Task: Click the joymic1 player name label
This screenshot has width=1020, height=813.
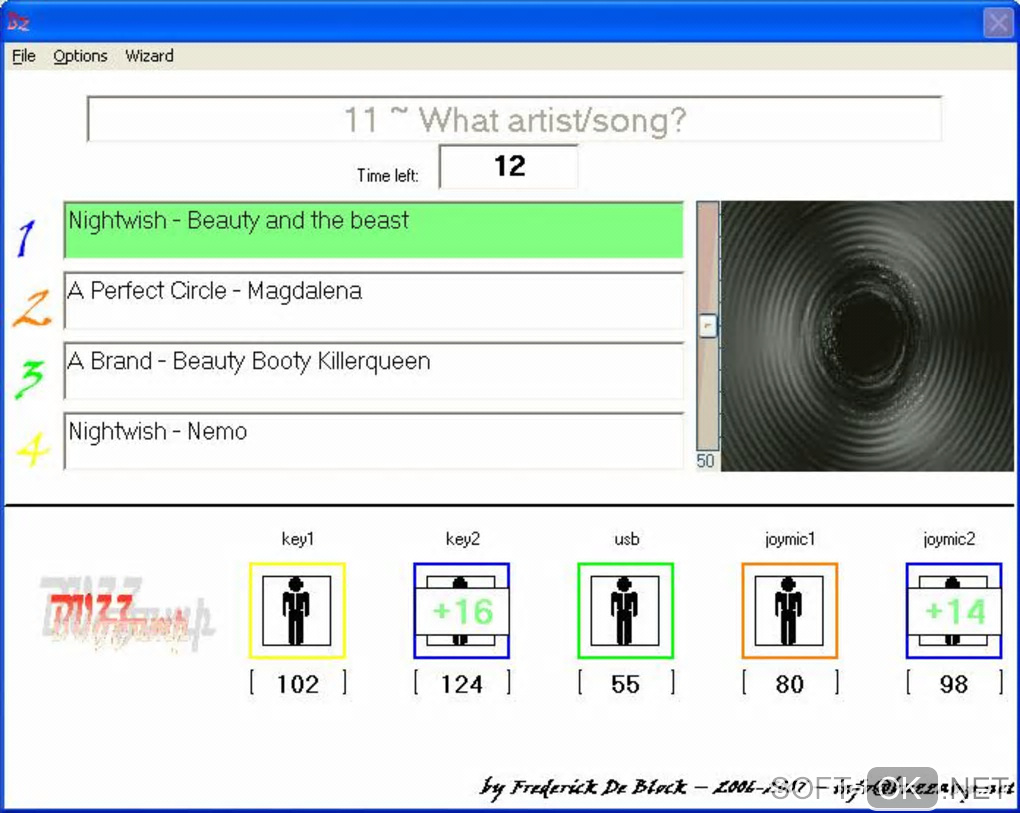Action: point(790,539)
